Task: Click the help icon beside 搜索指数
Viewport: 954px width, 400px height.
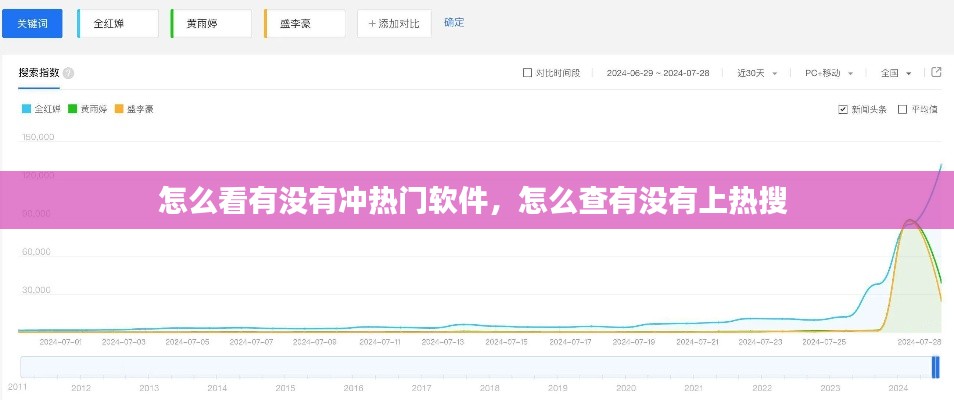Action: (x=68, y=73)
